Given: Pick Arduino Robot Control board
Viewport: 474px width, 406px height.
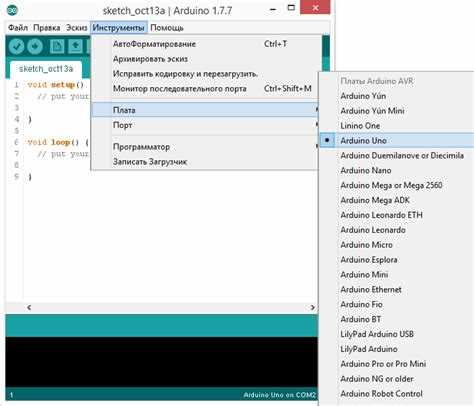Looking at the screenshot, I should (x=397, y=394).
